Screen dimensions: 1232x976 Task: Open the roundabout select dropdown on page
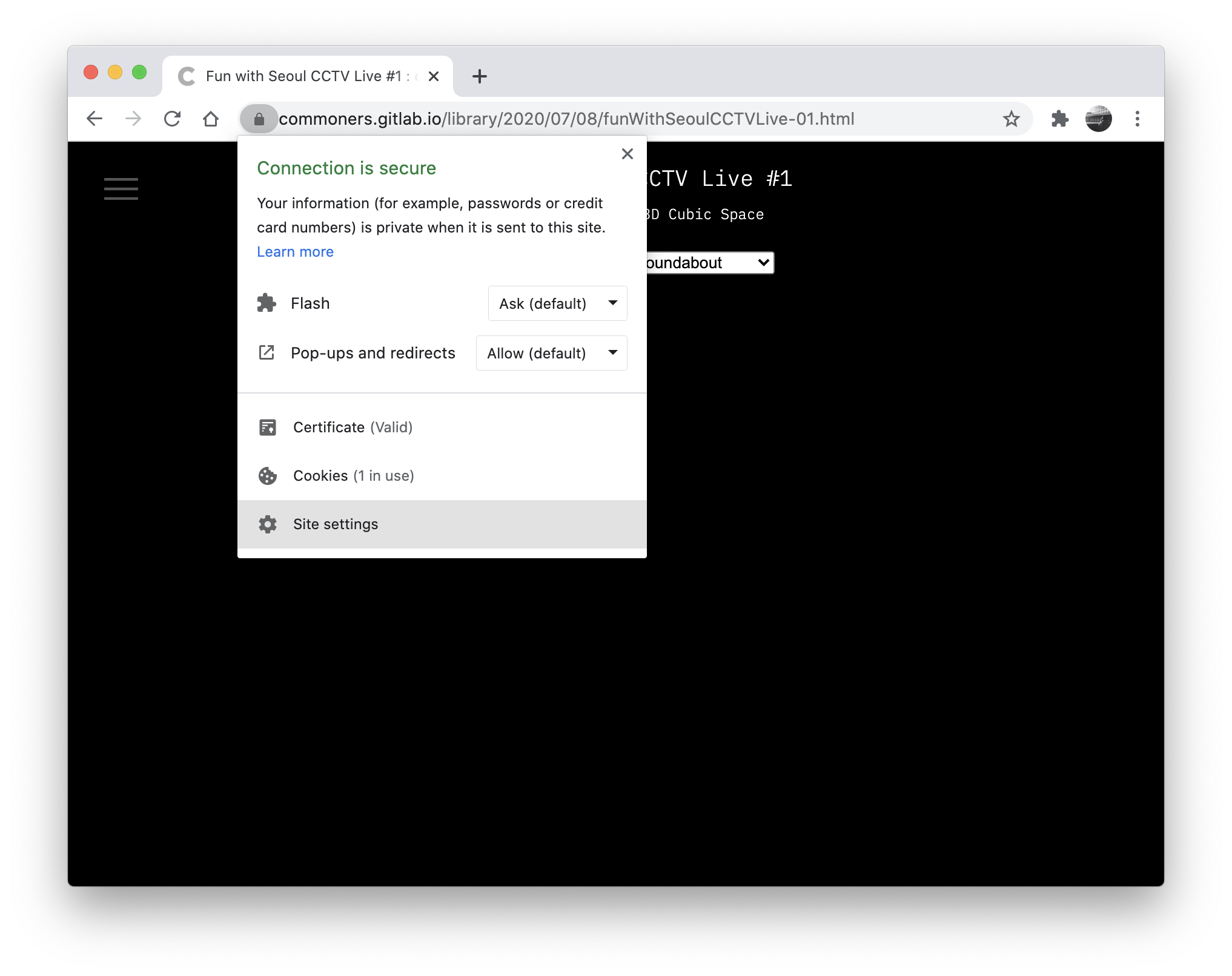point(710,263)
